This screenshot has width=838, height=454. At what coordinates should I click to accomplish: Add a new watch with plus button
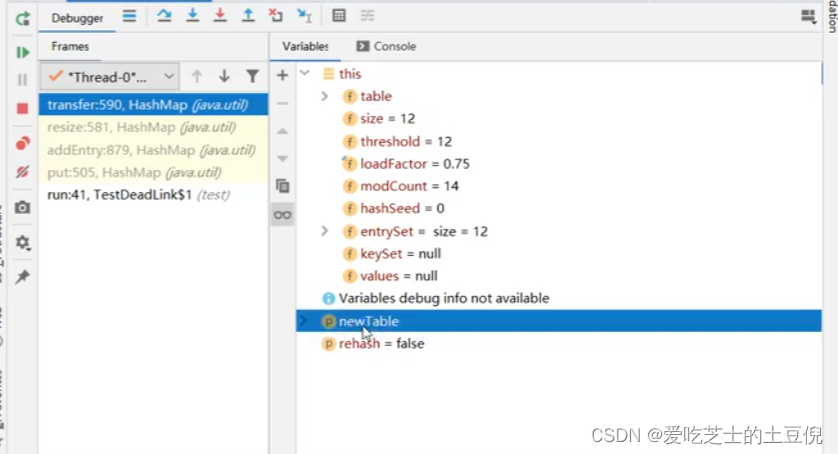coord(283,75)
